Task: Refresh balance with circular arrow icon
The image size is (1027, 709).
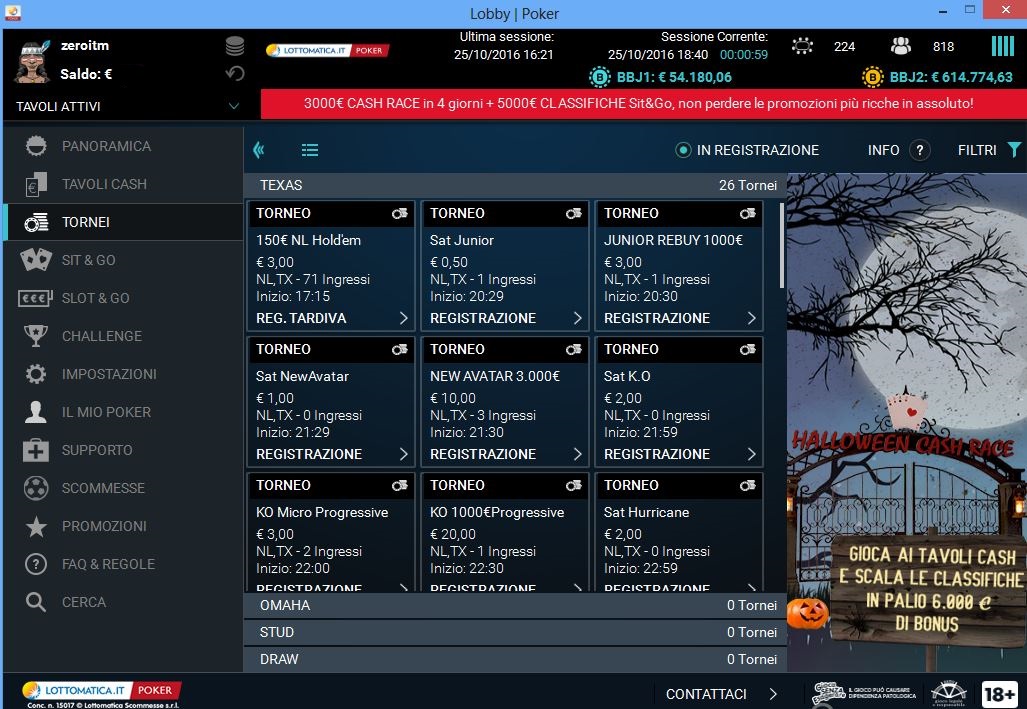Action: coord(235,73)
